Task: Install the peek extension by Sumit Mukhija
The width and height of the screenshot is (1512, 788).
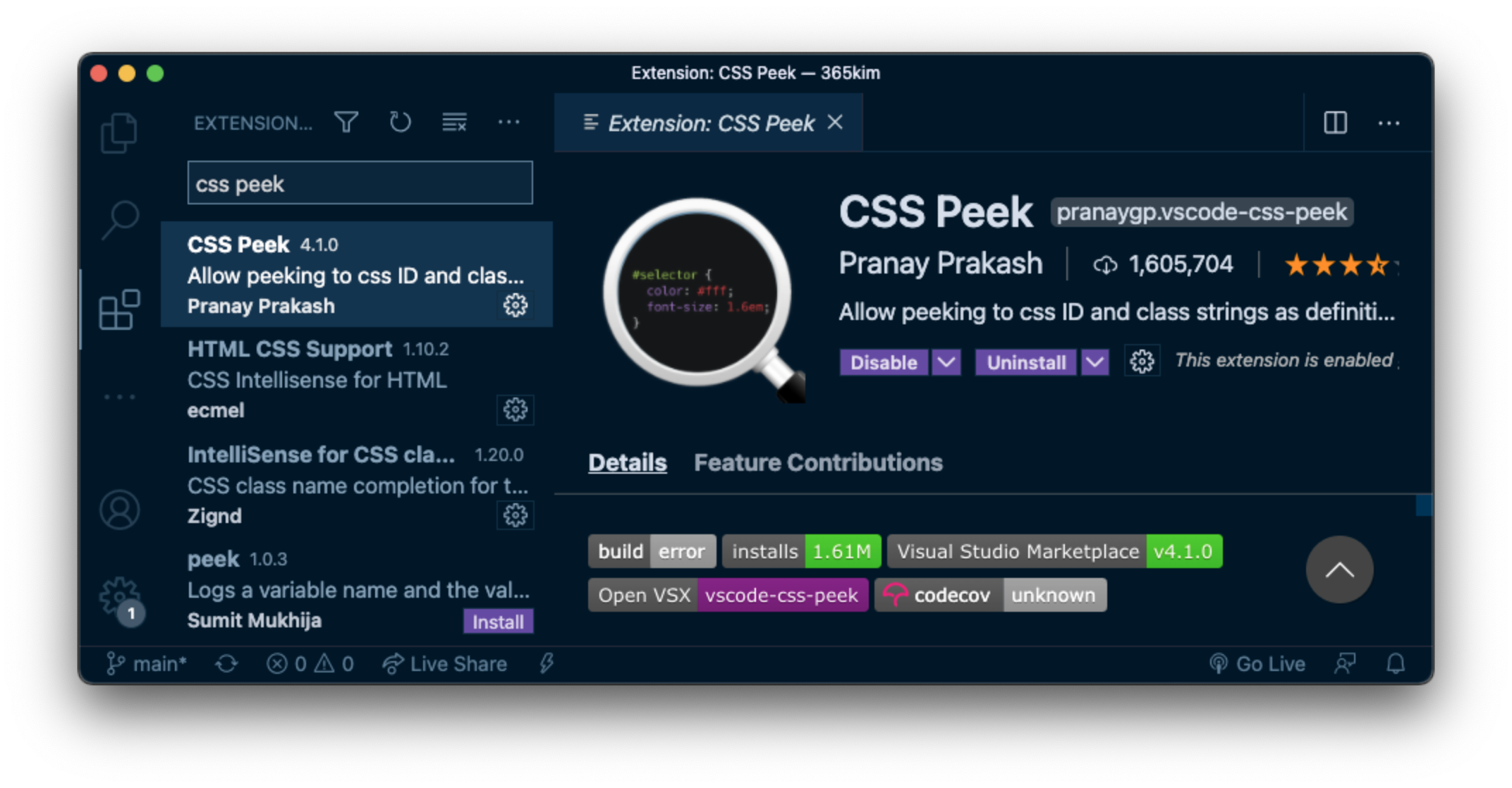Action: point(498,622)
